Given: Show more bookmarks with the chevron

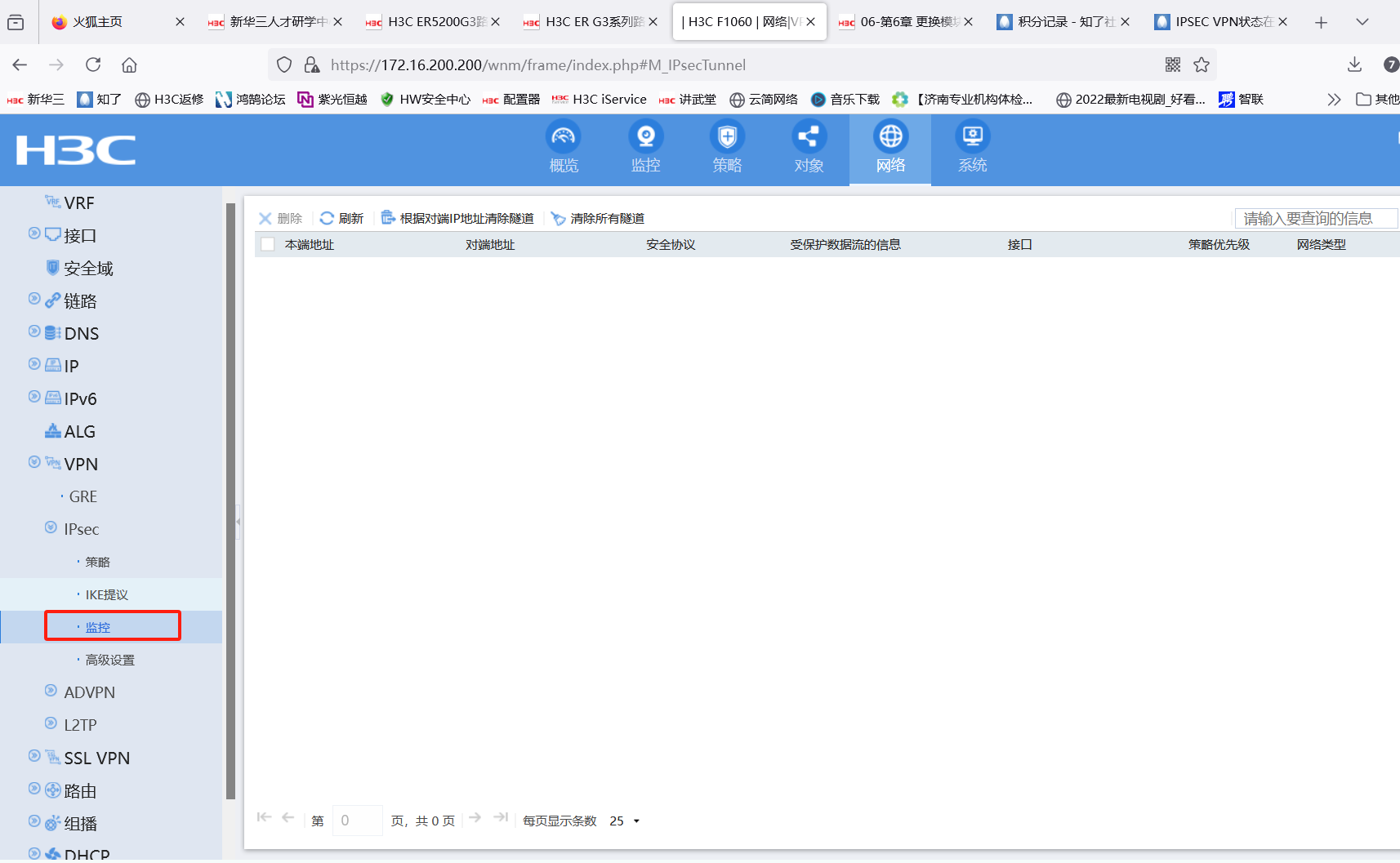Looking at the screenshot, I should pos(1334,100).
